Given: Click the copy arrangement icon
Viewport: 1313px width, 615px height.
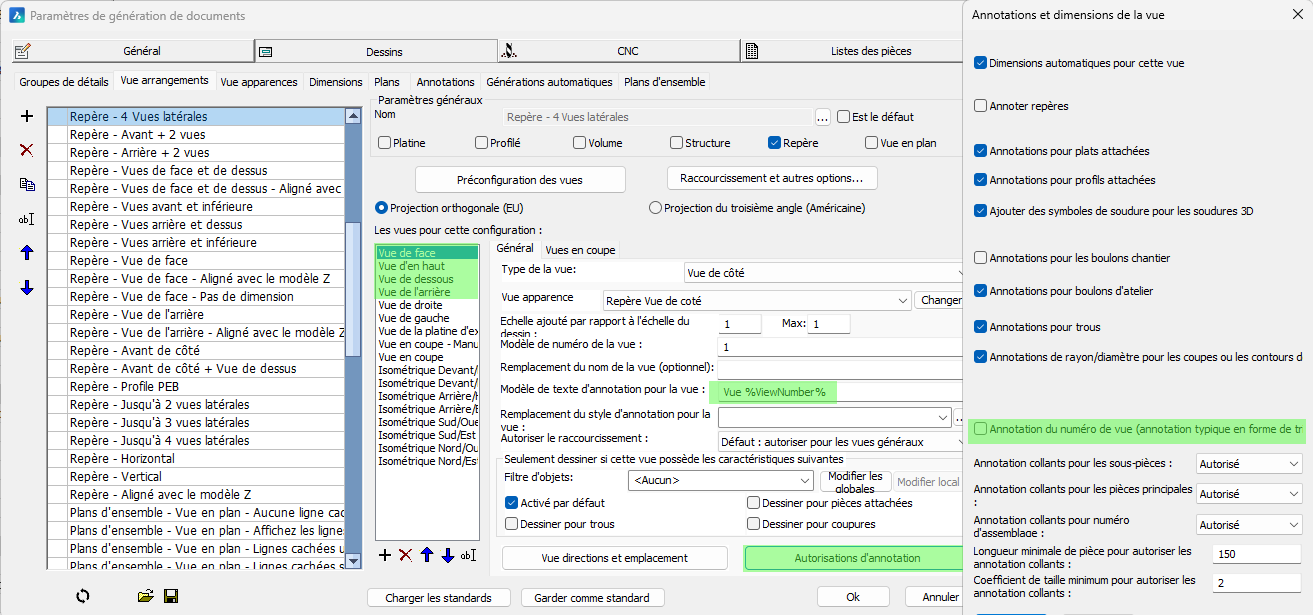Looking at the screenshot, I should coord(27,185).
